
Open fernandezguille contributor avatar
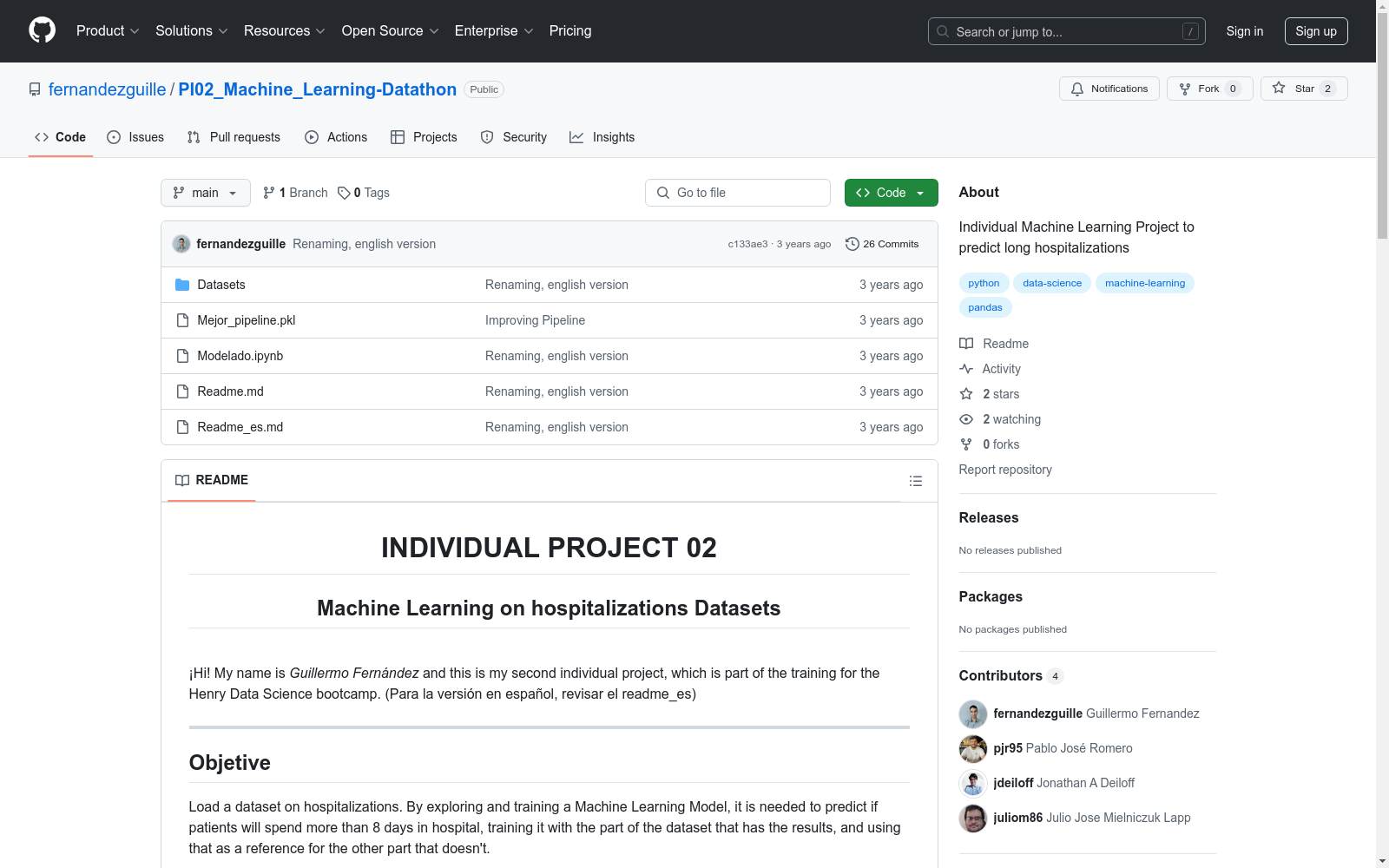point(973,713)
